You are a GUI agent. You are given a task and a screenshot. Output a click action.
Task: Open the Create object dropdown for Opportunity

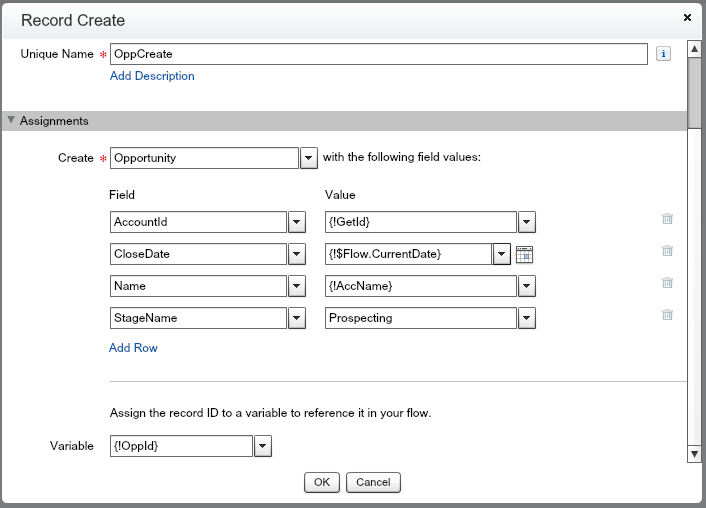point(309,159)
